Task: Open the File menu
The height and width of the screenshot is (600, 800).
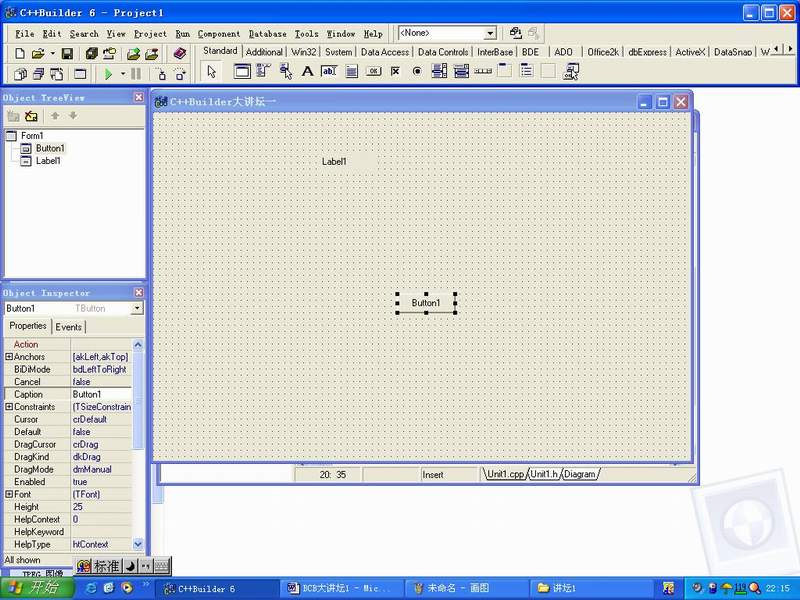Action: click(x=24, y=34)
